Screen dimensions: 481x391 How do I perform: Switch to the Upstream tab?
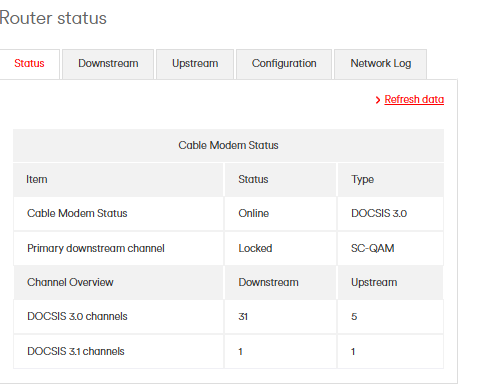(195, 64)
